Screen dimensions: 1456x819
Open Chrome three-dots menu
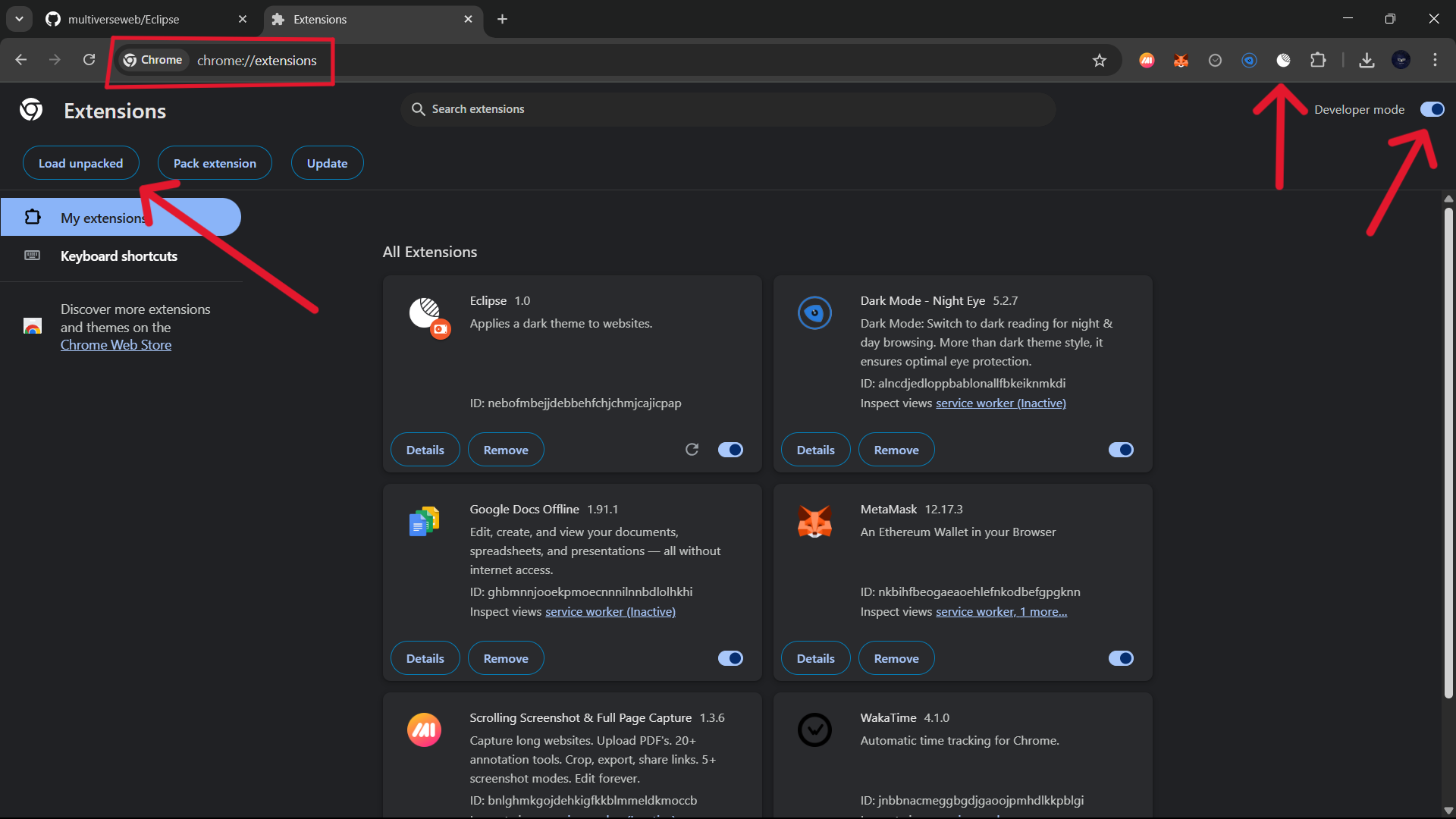(x=1435, y=61)
